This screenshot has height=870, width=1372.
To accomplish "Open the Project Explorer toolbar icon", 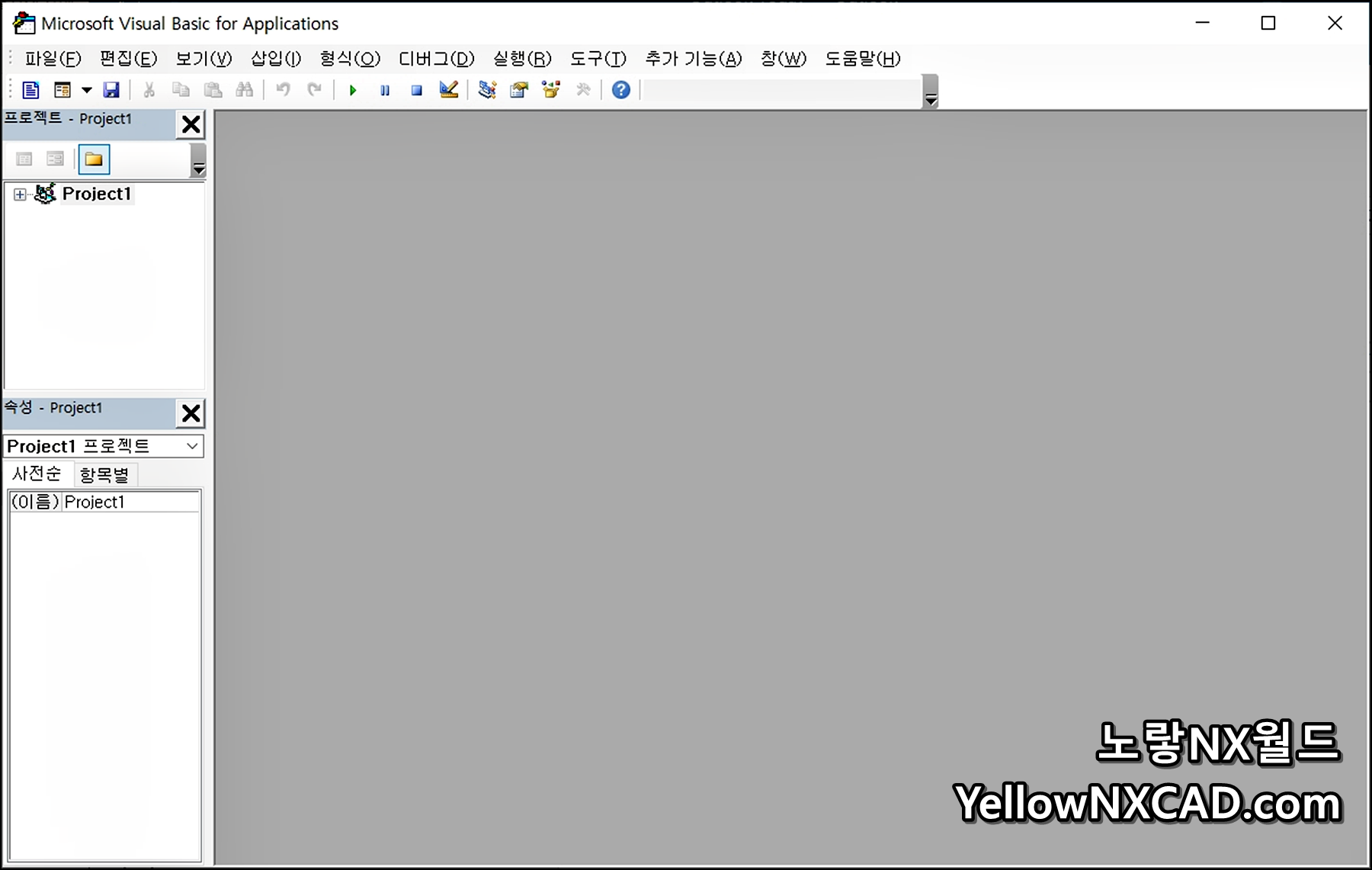I will 487,90.
